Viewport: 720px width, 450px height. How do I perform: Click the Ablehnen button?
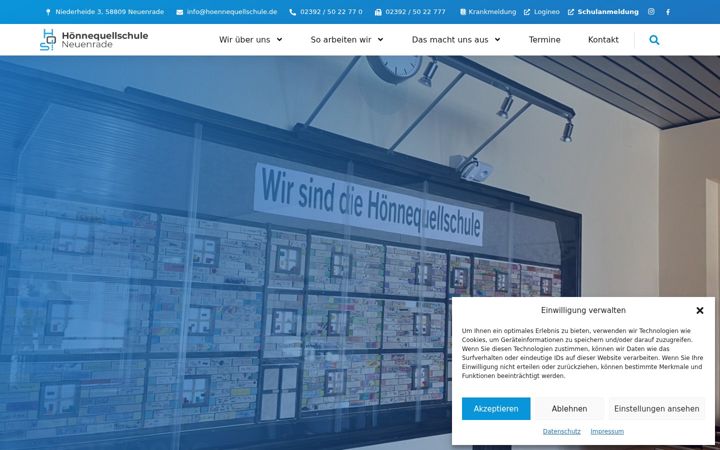(569, 409)
